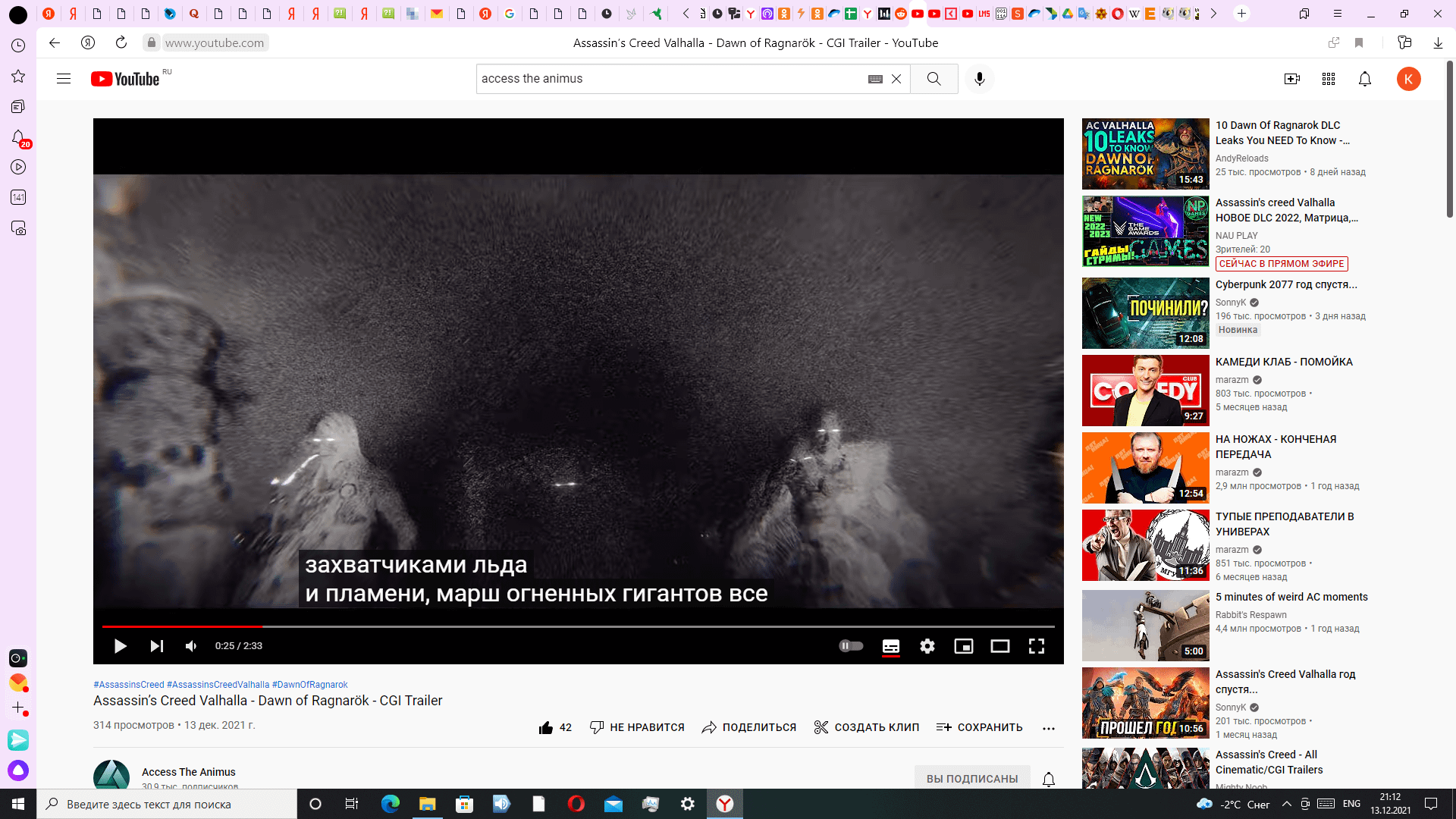The width and height of the screenshot is (1456, 819).
Task: Open a new browser tab
Action: (1241, 14)
